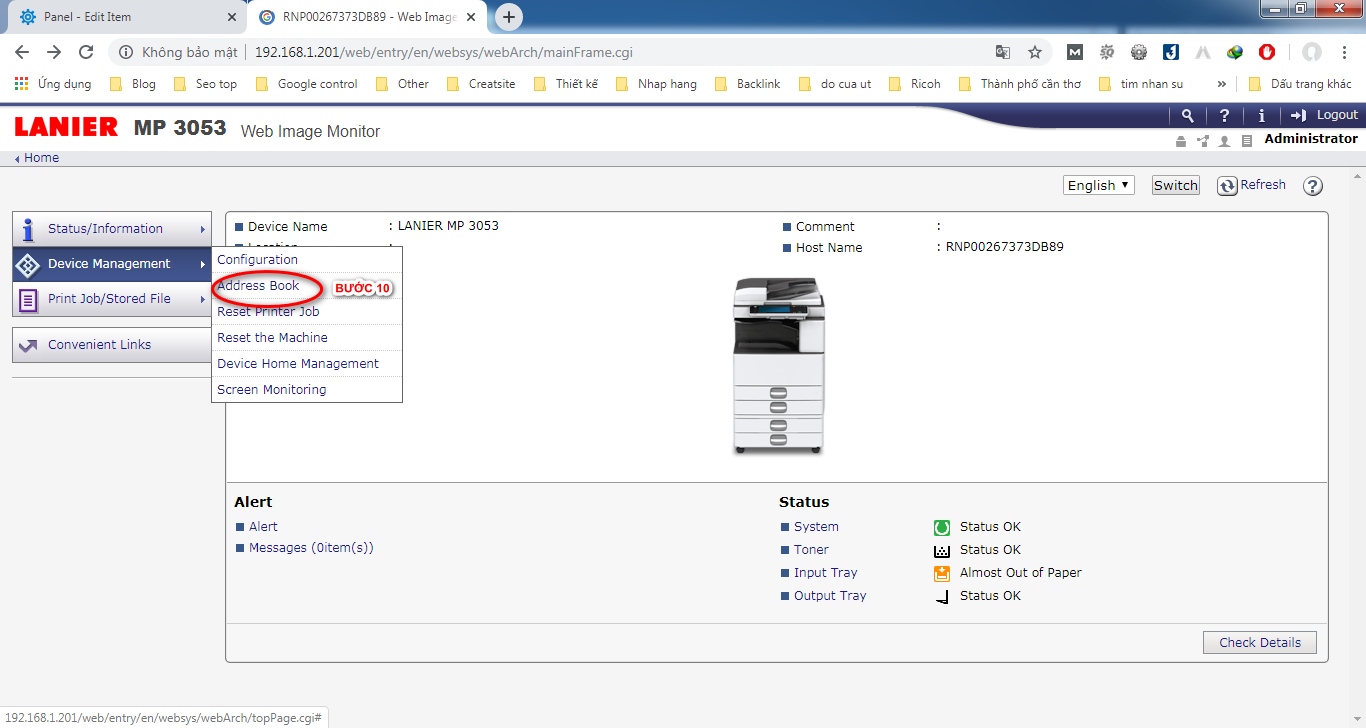Open the Dấu trang khác bookmarks folder
The image size is (1366, 728).
point(1299,84)
